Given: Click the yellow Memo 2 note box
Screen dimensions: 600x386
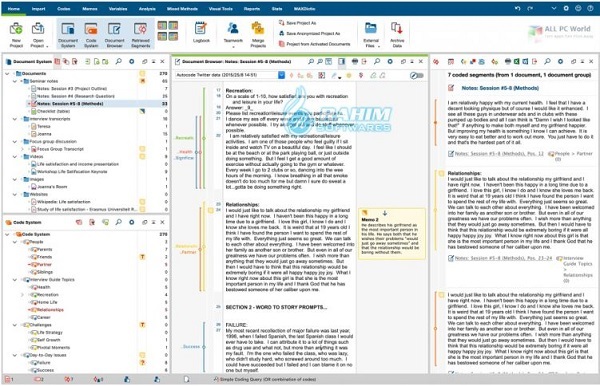Looking at the screenshot, I should [392, 234].
